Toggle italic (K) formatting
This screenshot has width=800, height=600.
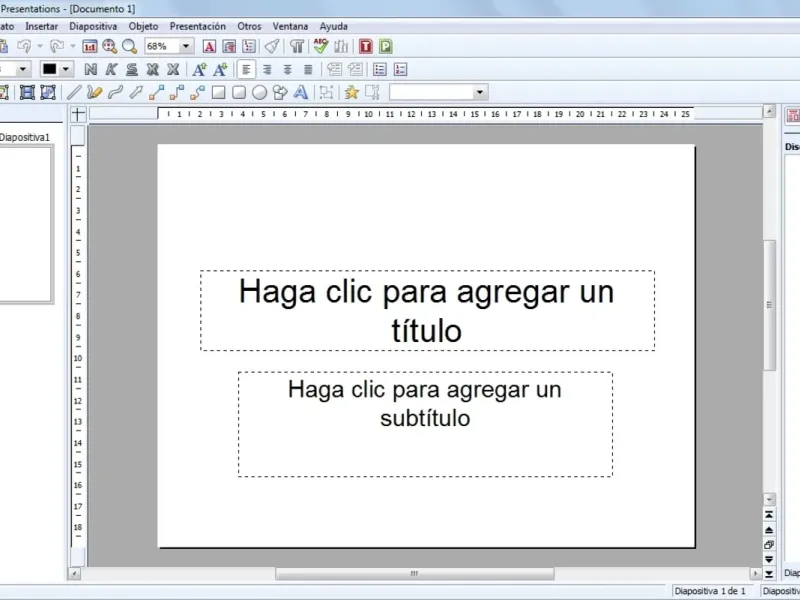111,69
